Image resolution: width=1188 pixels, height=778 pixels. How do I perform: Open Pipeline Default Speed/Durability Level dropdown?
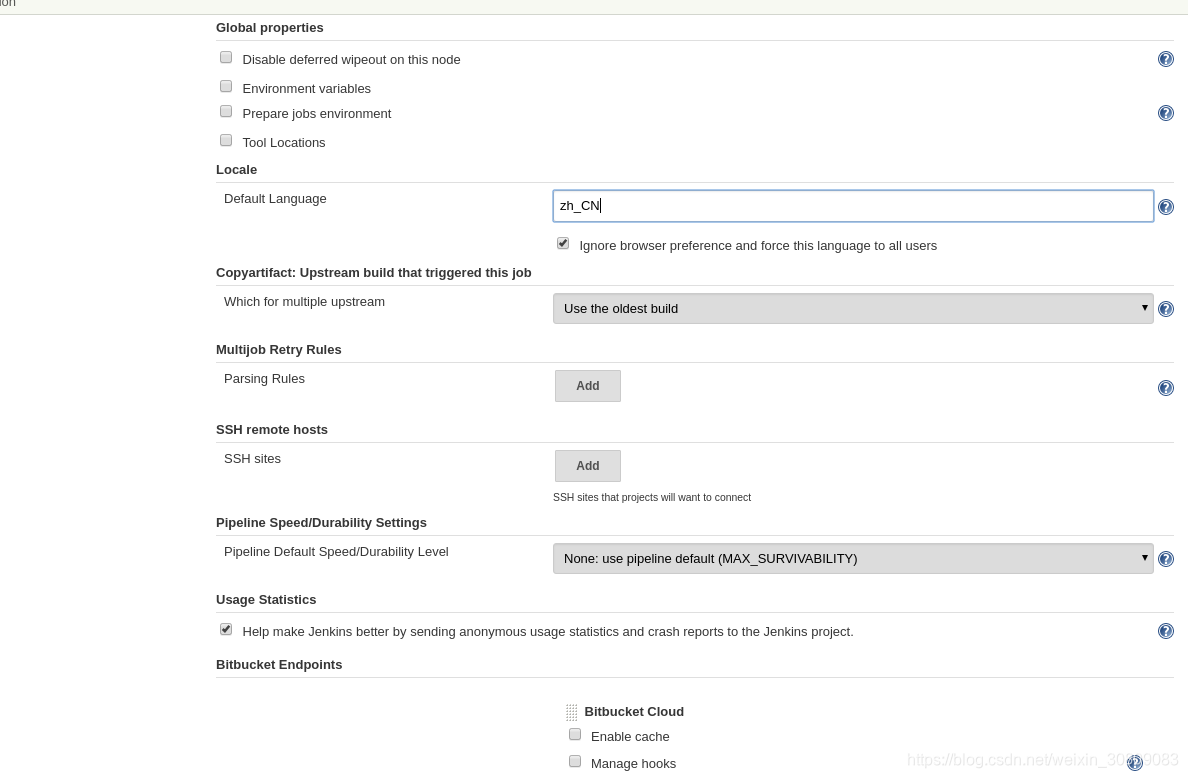(853, 558)
